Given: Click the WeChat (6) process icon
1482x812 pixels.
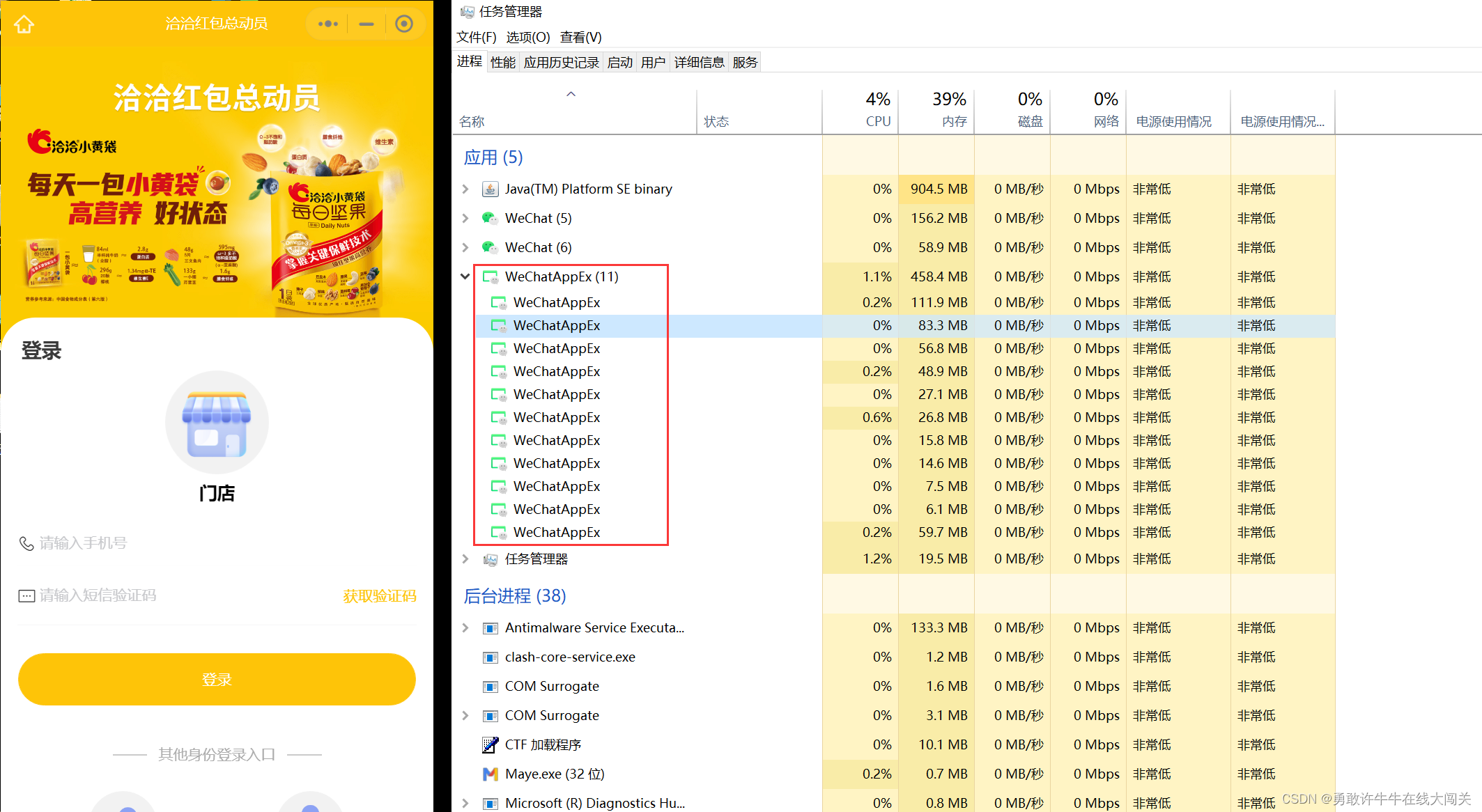Looking at the screenshot, I should coord(491,248).
